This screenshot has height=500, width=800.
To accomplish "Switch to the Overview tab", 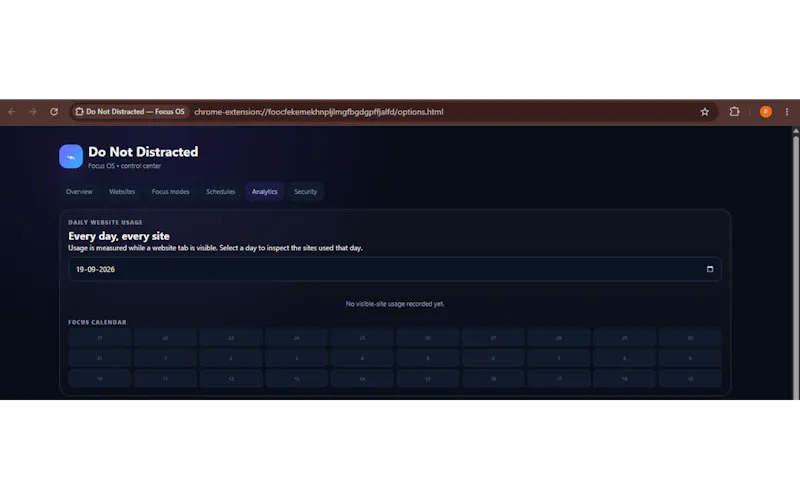I will pyautogui.click(x=79, y=192).
